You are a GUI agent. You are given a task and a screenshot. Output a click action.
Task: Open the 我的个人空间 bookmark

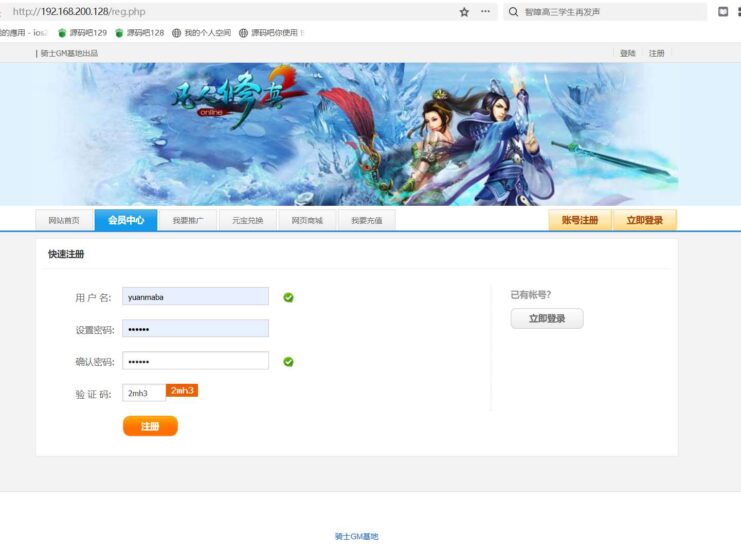[x=201, y=33]
